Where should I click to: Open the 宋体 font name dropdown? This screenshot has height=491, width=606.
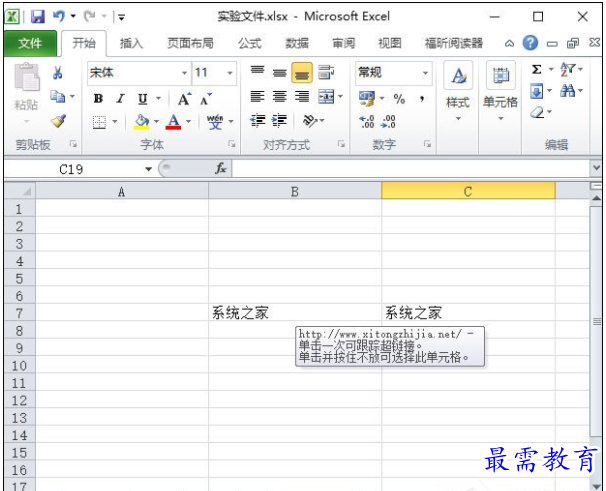click(x=185, y=73)
